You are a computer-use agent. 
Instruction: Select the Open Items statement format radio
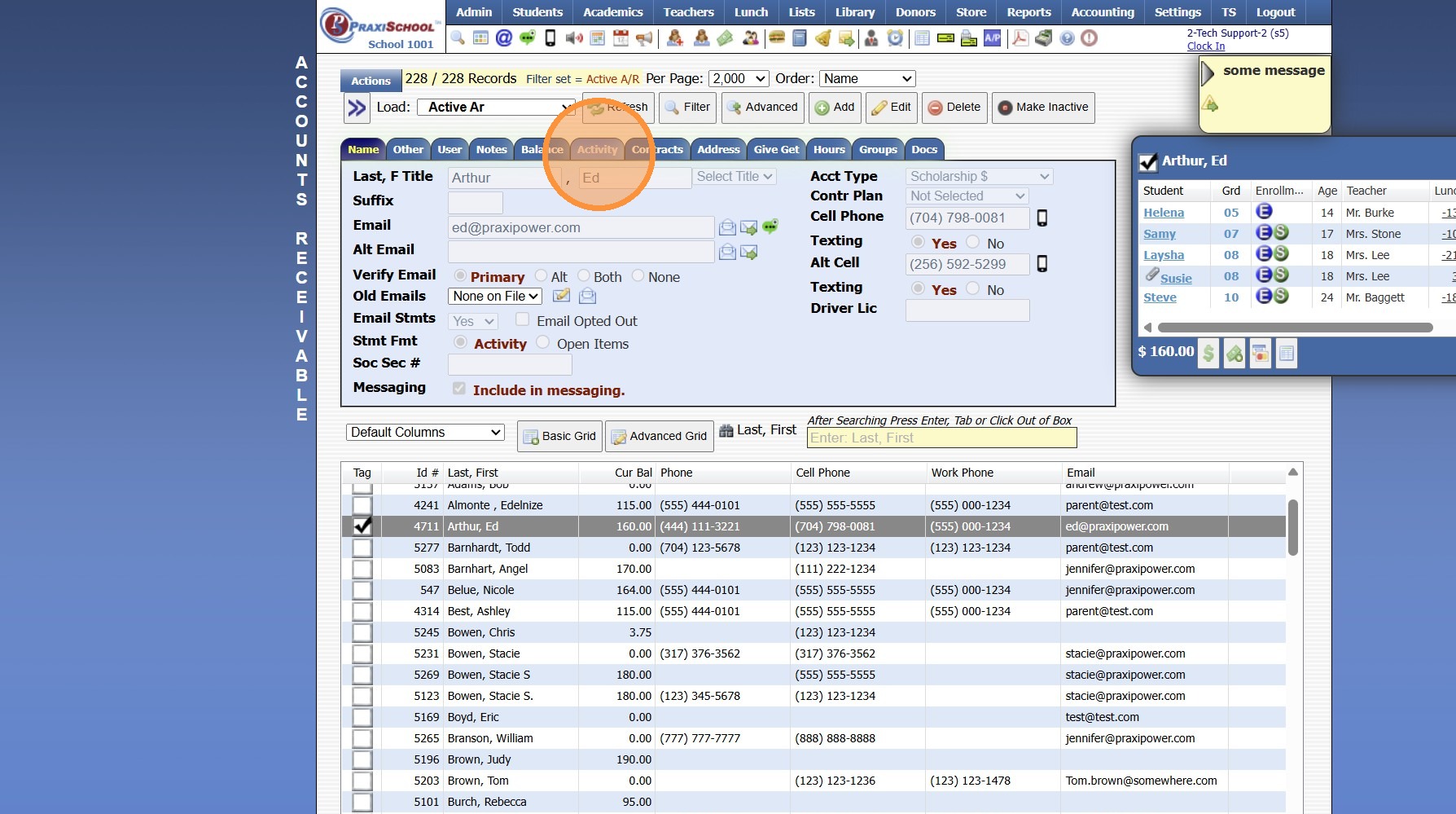click(543, 343)
